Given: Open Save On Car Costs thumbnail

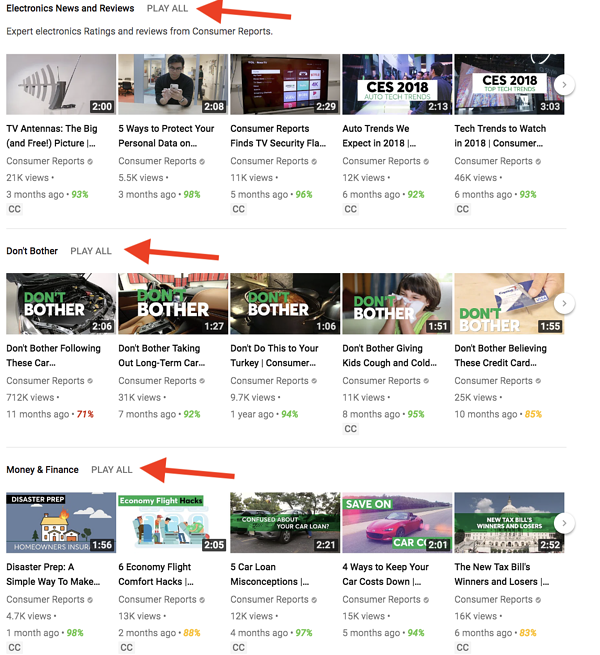Looking at the screenshot, I should point(397,523).
